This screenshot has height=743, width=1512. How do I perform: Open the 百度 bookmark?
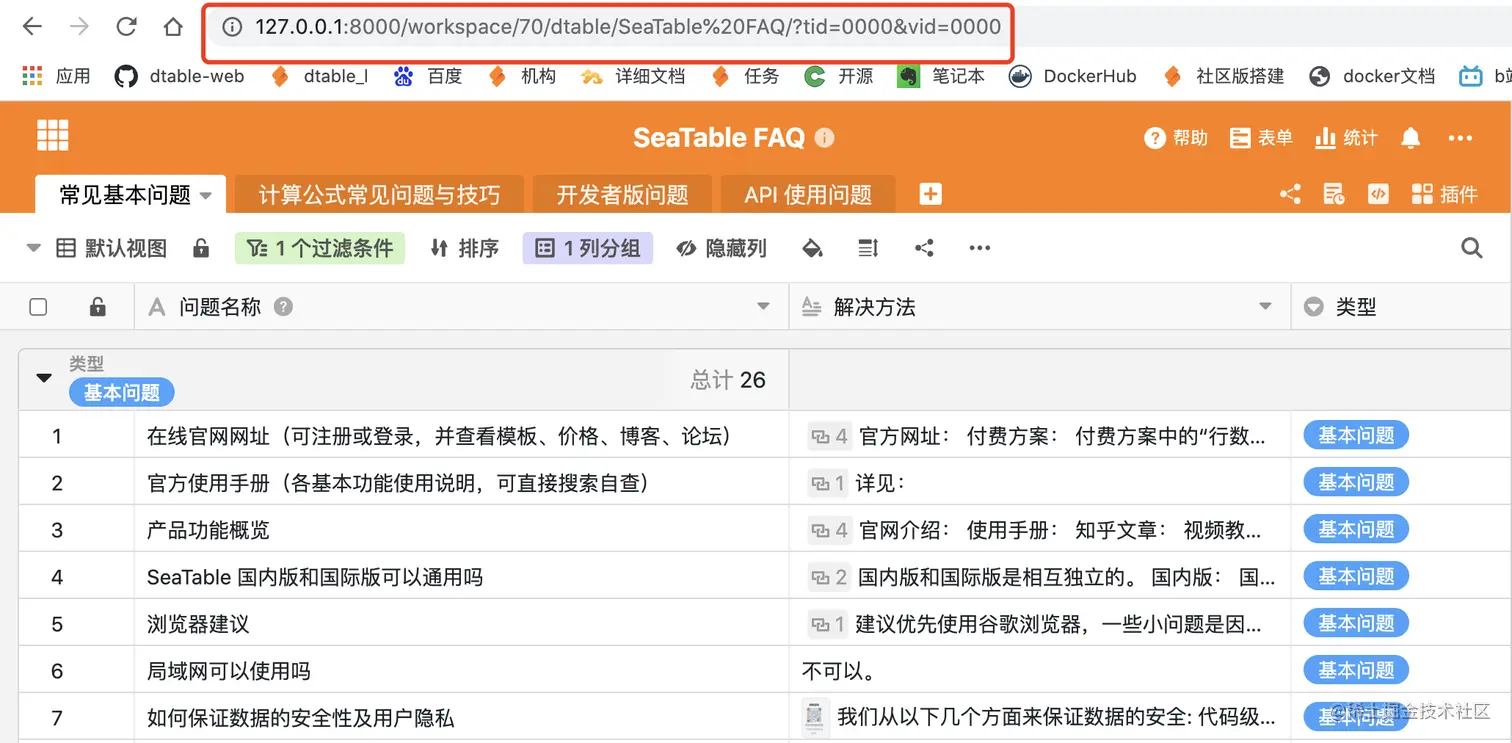tap(427, 76)
